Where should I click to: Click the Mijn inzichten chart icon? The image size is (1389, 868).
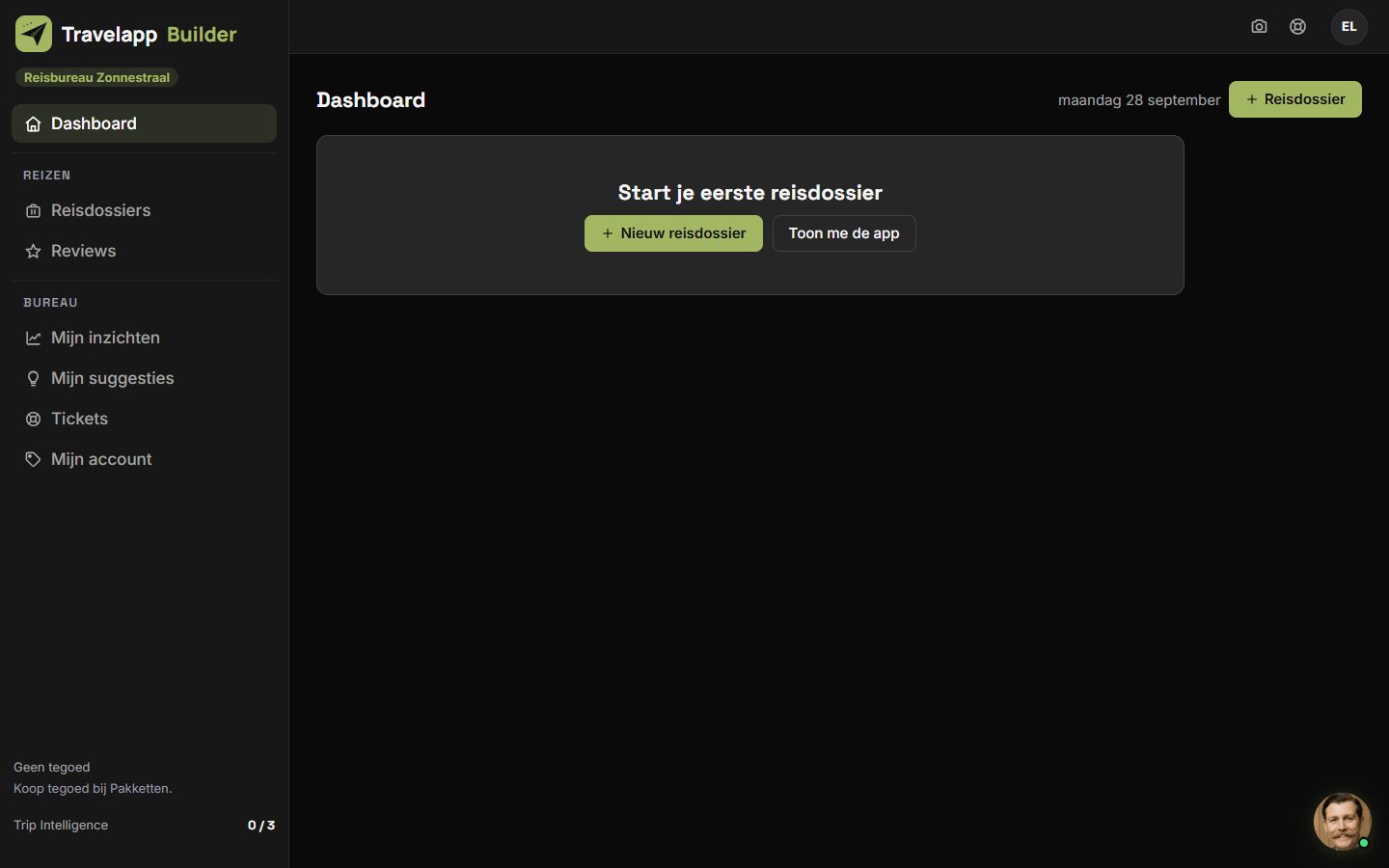click(33, 339)
